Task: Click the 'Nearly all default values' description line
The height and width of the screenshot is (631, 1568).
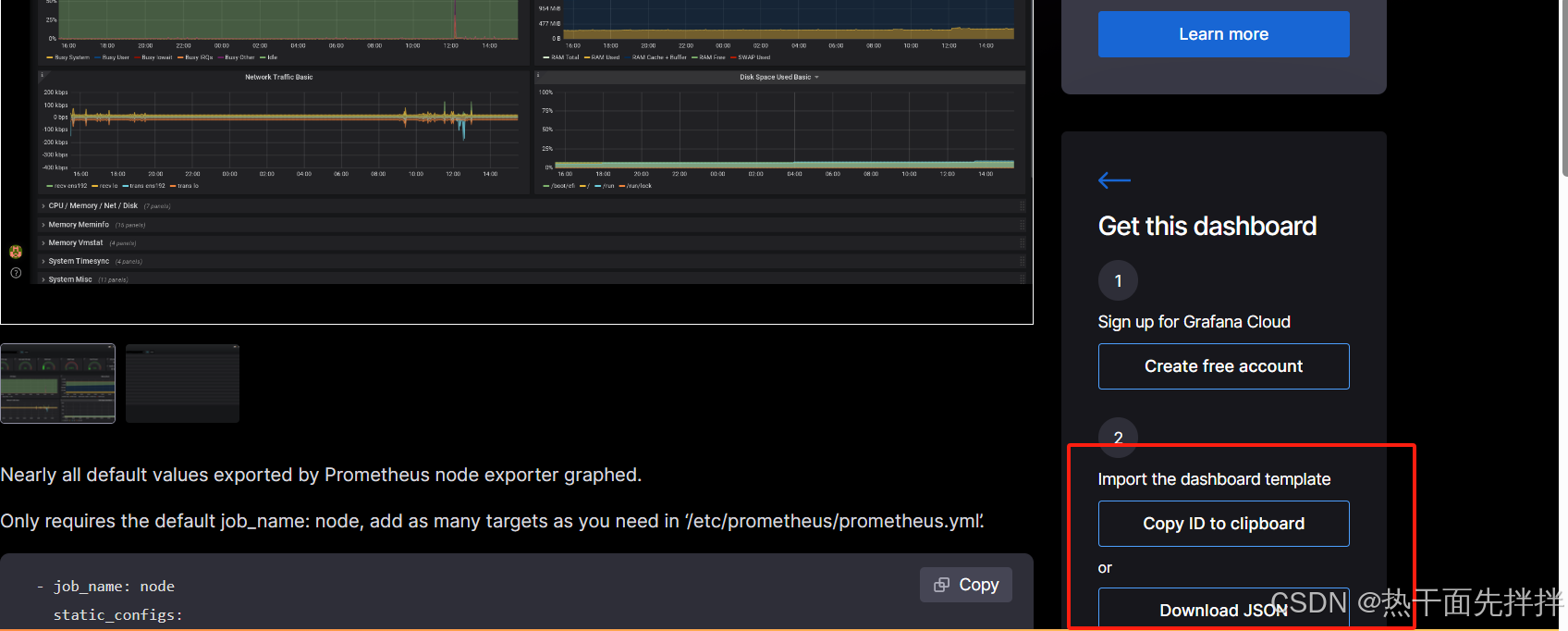Action: coord(321,475)
